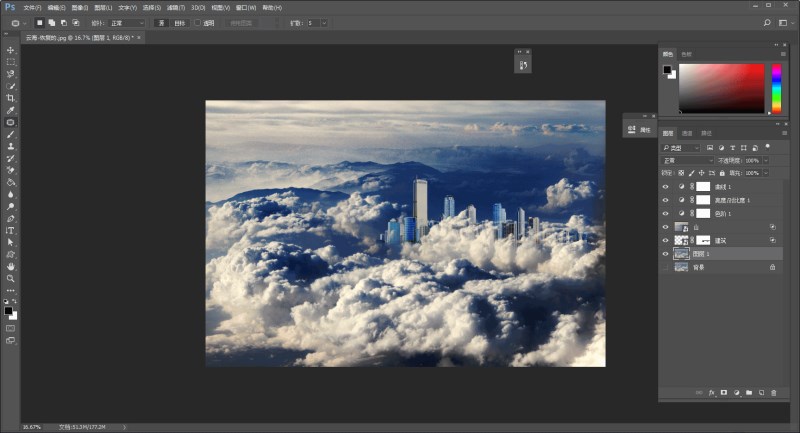800x433 pixels.
Task: Expand the opacity 不透明度 dropdown arrow
Action: point(766,160)
